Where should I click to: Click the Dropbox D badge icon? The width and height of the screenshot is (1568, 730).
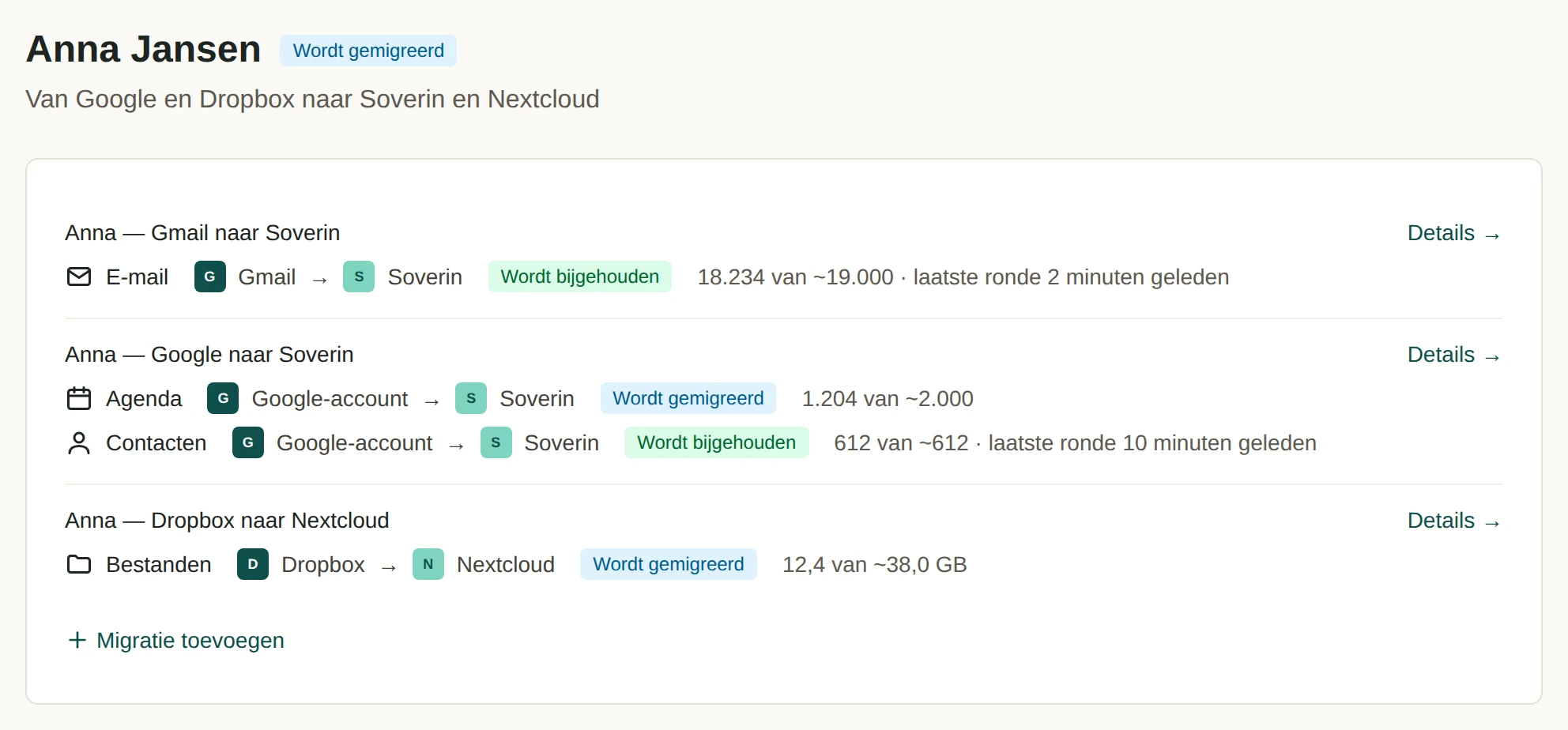coord(253,564)
